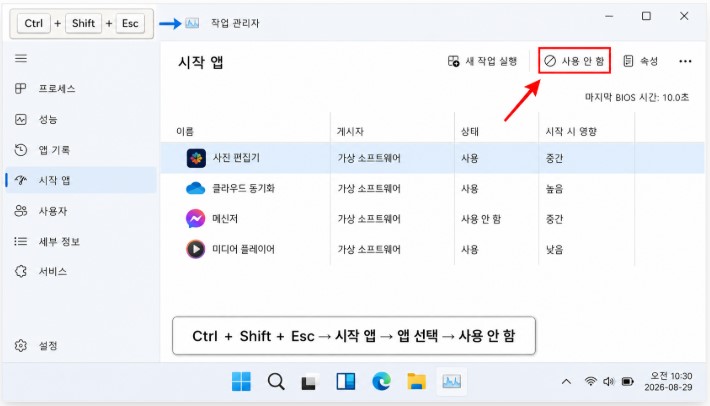Open 앱 기록 page

click(x=81, y=150)
